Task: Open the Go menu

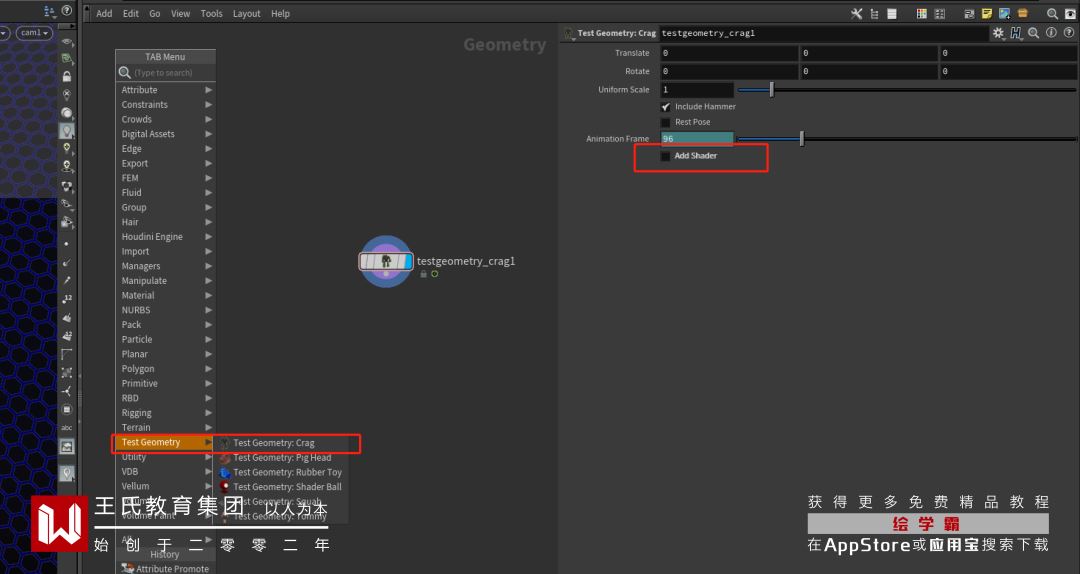Action: click(x=155, y=13)
